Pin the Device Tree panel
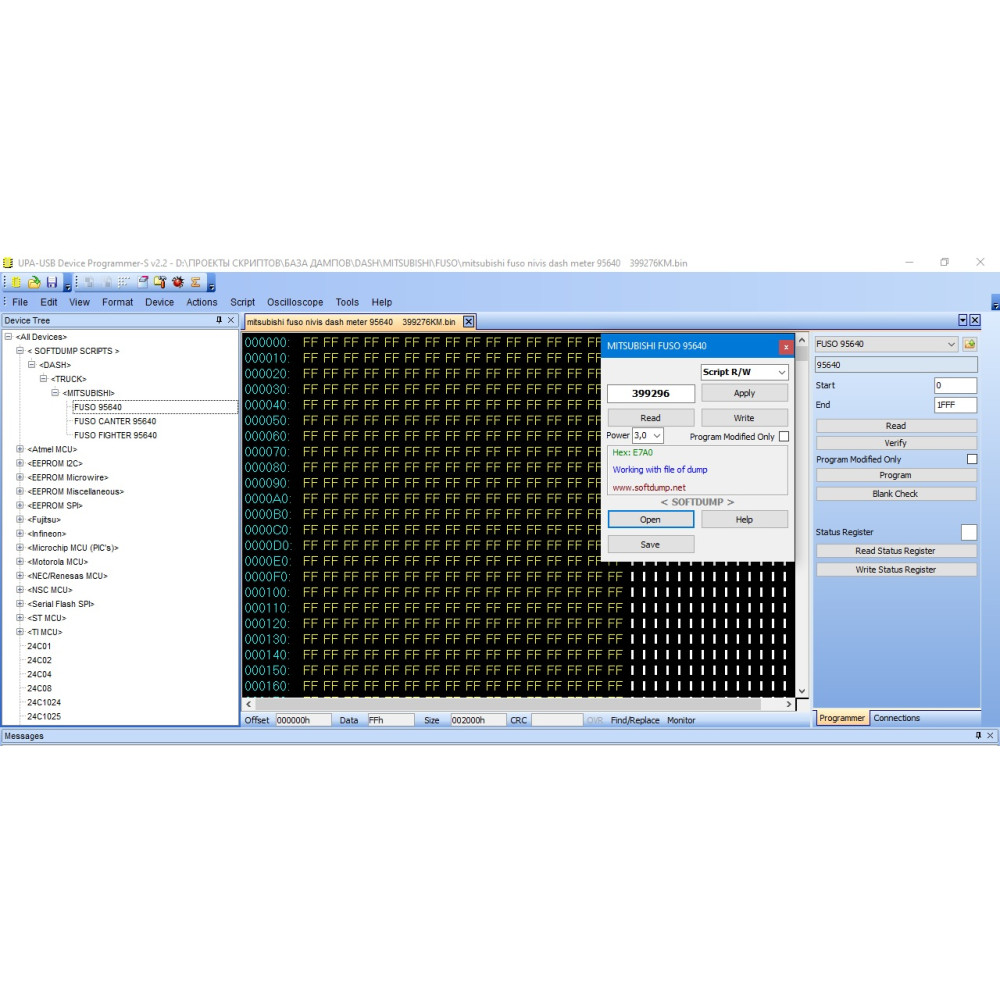Viewport: 1000px width, 1000px height. (x=219, y=320)
